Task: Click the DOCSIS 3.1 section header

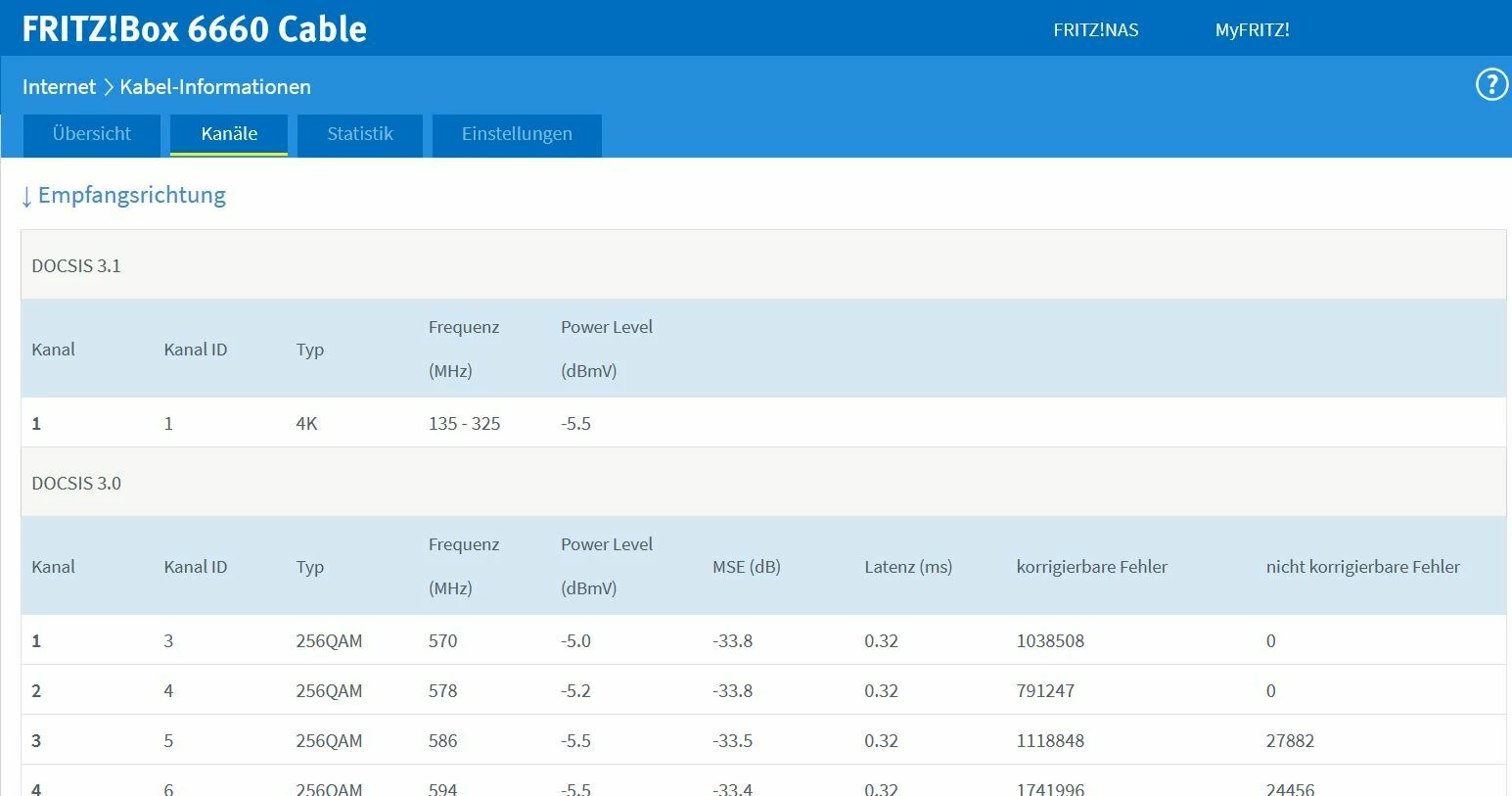Action: click(76, 266)
